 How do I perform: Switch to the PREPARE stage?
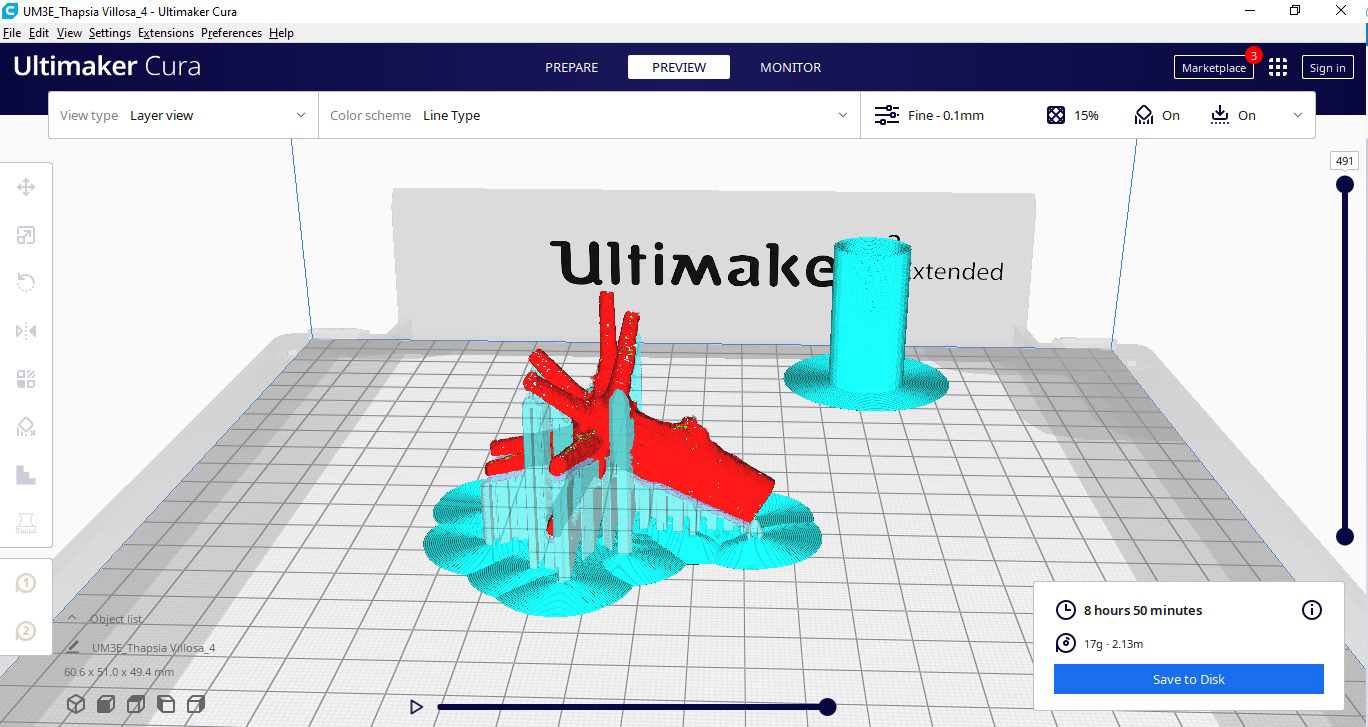click(571, 67)
